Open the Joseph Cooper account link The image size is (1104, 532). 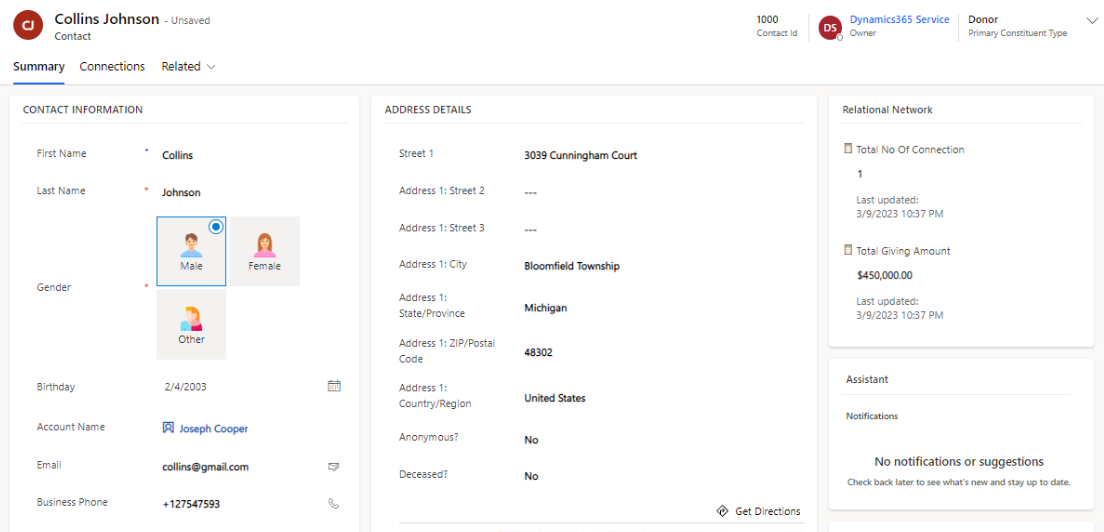[x=213, y=429]
